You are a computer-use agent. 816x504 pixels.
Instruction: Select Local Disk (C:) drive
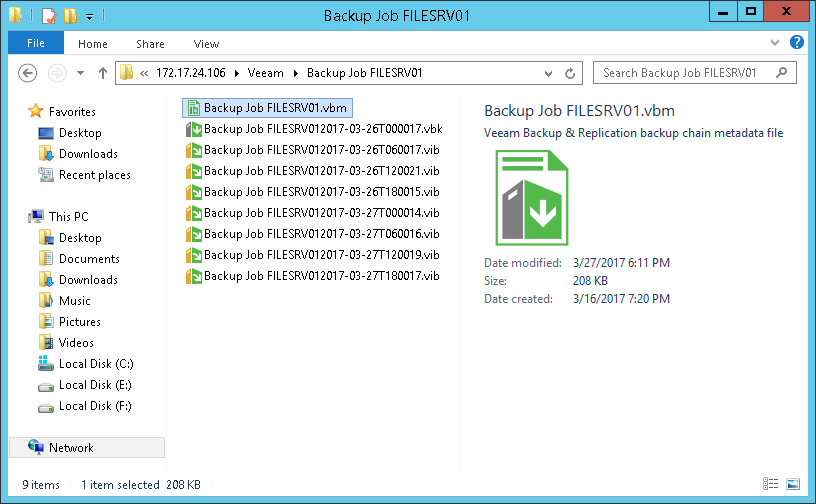click(96, 364)
